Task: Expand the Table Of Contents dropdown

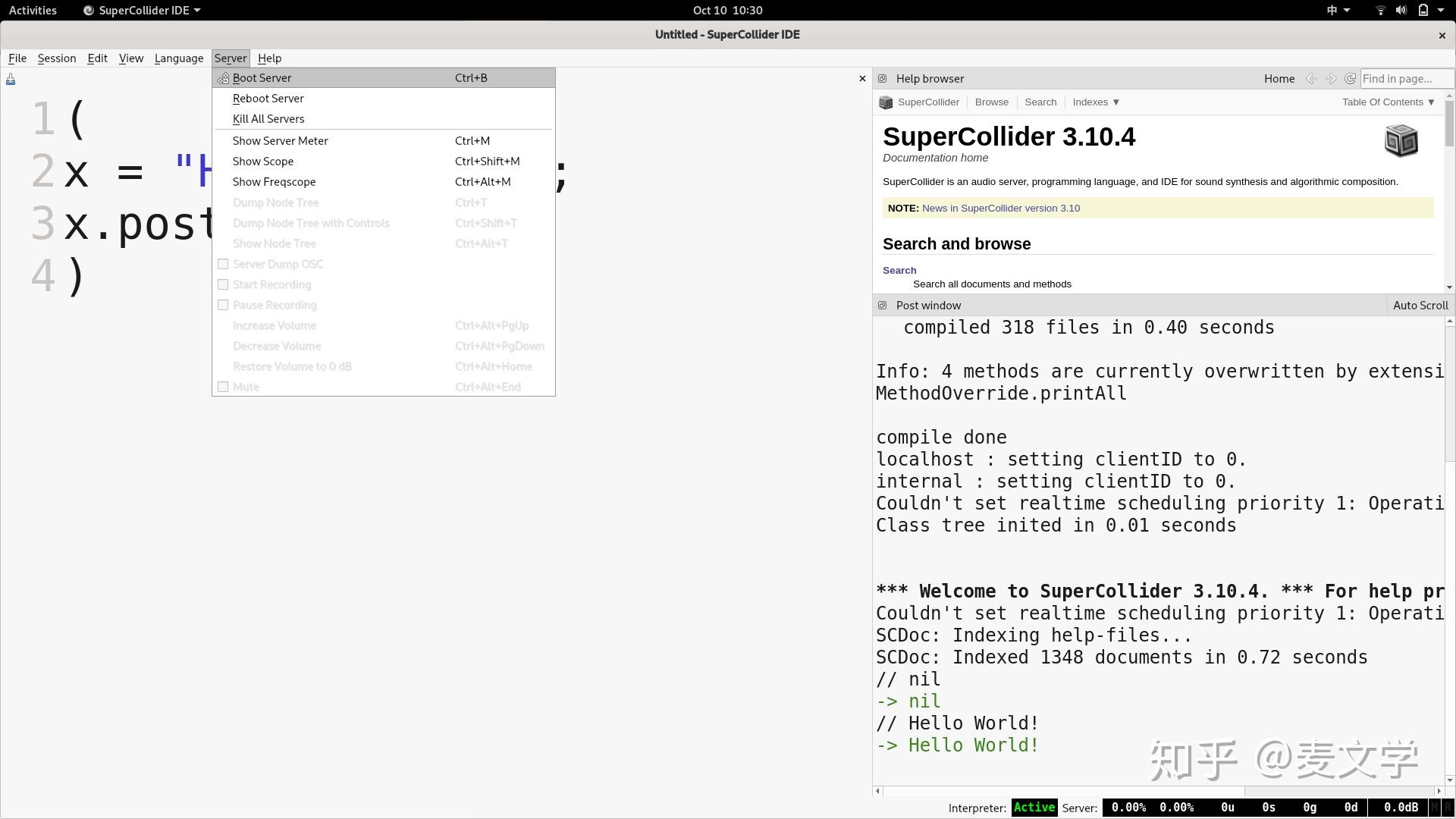Action: click(x=1388, y=102)
